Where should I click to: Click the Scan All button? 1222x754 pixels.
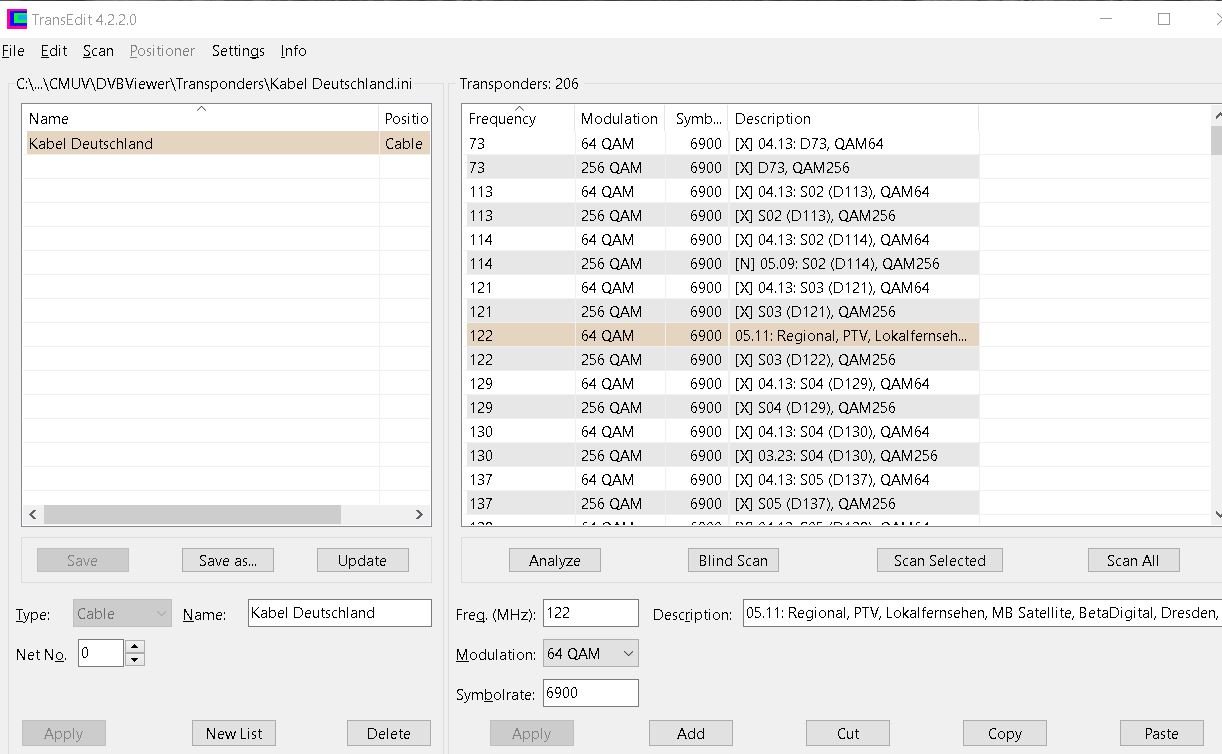(x=1132, y=561)
